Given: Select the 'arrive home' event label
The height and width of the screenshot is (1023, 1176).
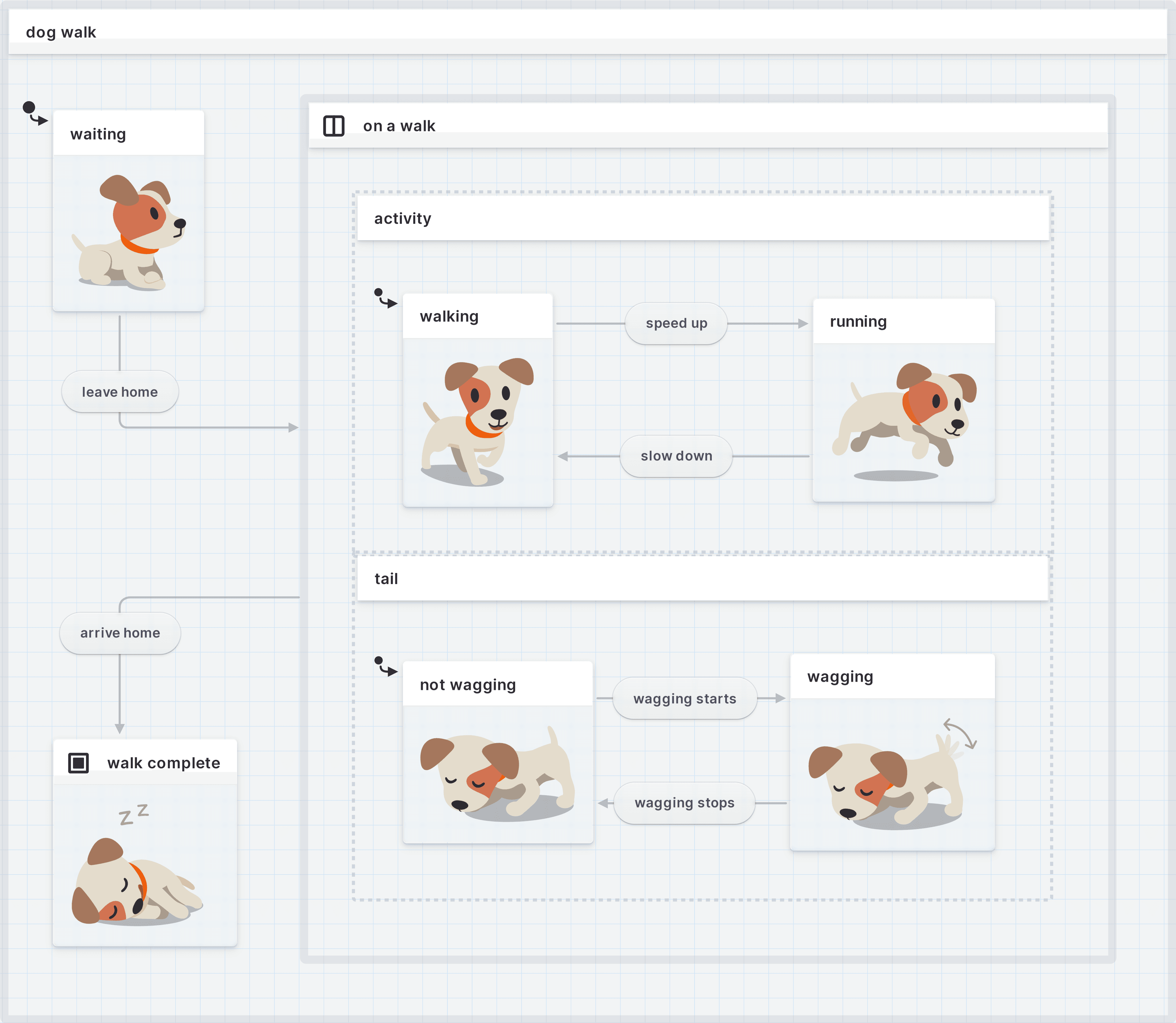Looking at the screenshot, I should (120, 633).
